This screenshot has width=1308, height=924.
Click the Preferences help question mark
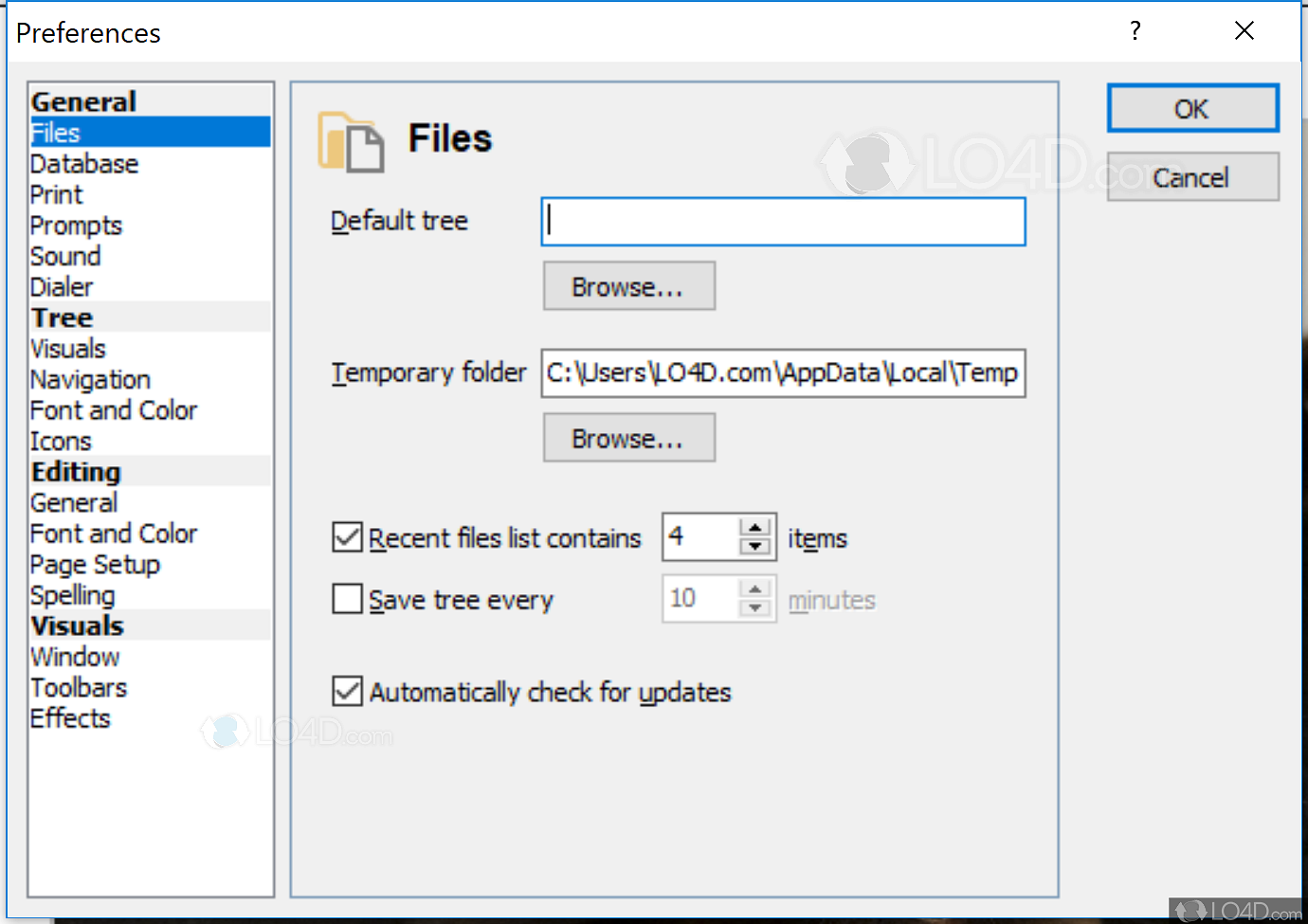[1135, 30]
